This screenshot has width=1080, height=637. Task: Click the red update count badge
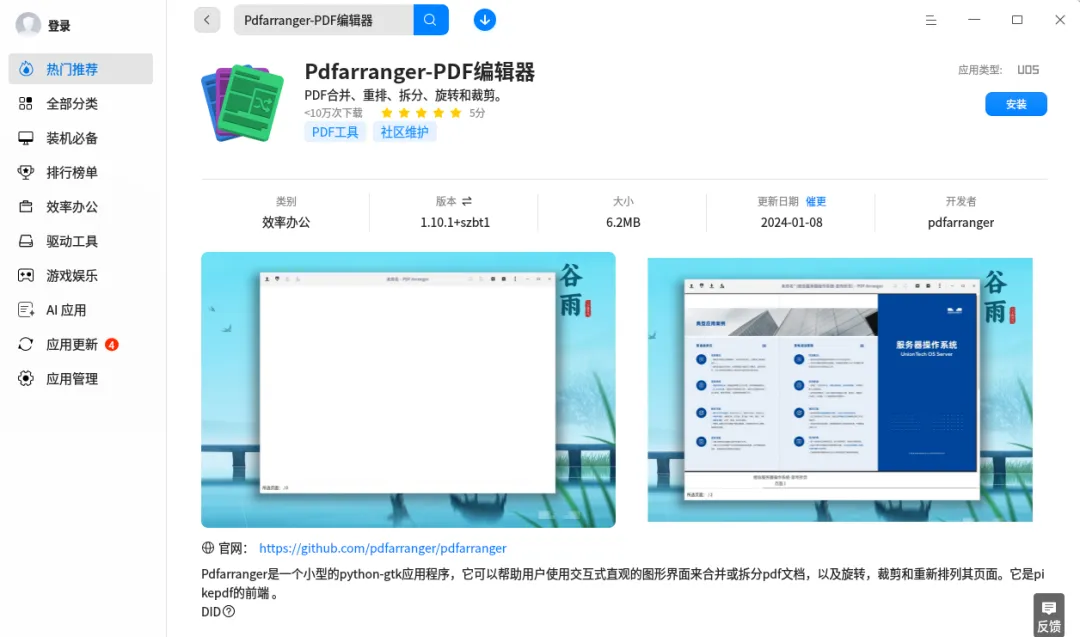(x=112, y=344)
